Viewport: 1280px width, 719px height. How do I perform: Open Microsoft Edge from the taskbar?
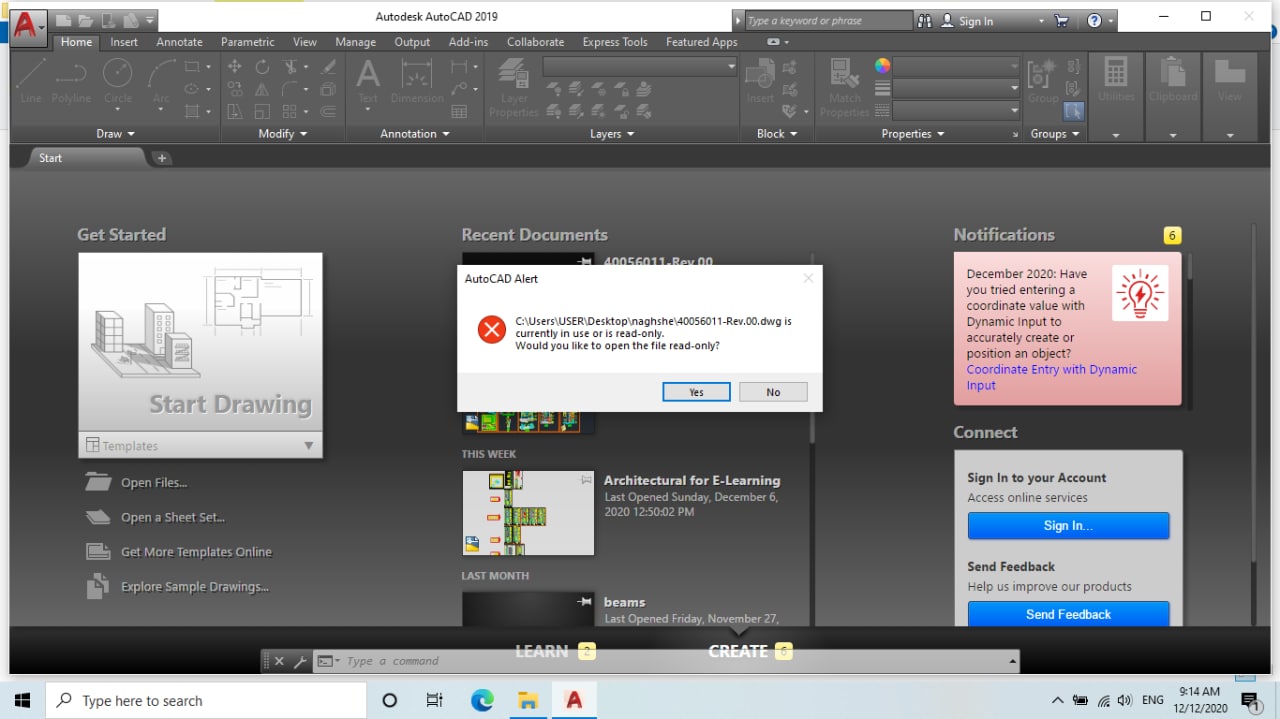(482, 700)
